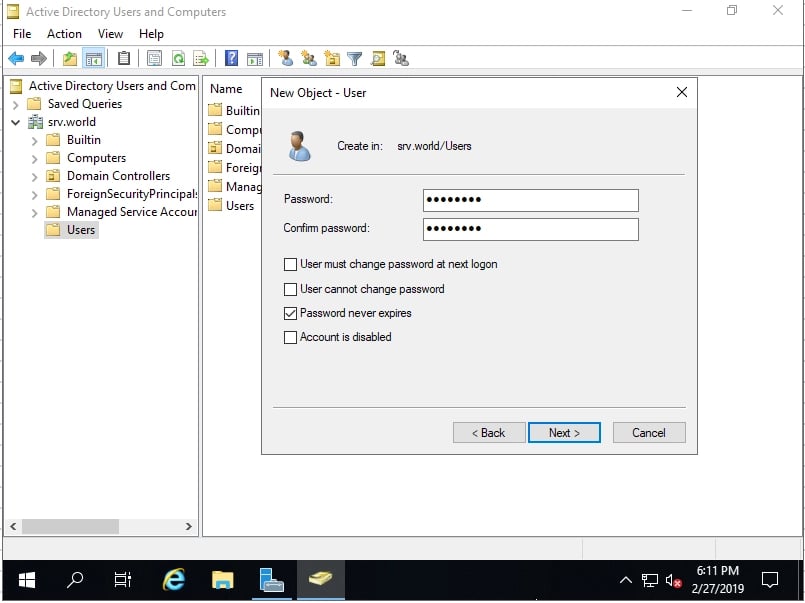Click the Export List toolbar icon
Image resolution: width=805 pixels, height=603 pixels.
tap(201, 59)
